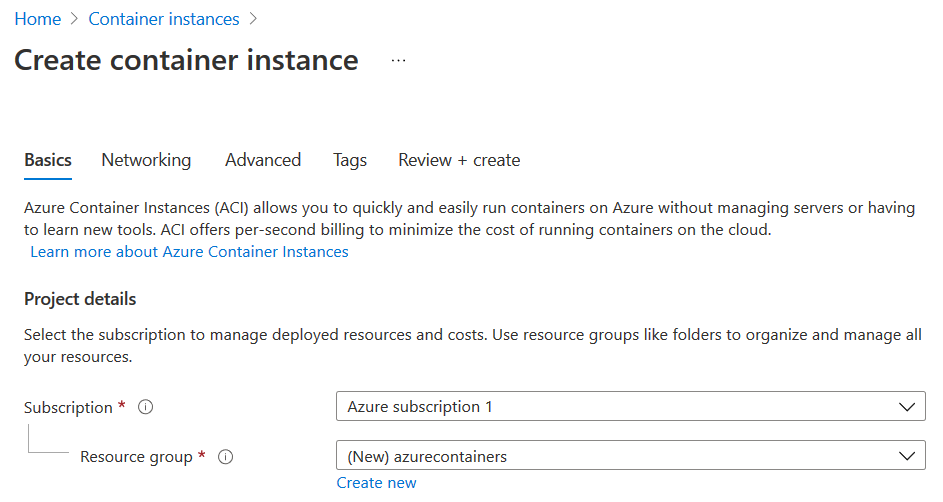This screenshot has width=943, height=502.
Task: Click the Subscription dropdown chevron arrow
Action: click(x=907, y=407)
